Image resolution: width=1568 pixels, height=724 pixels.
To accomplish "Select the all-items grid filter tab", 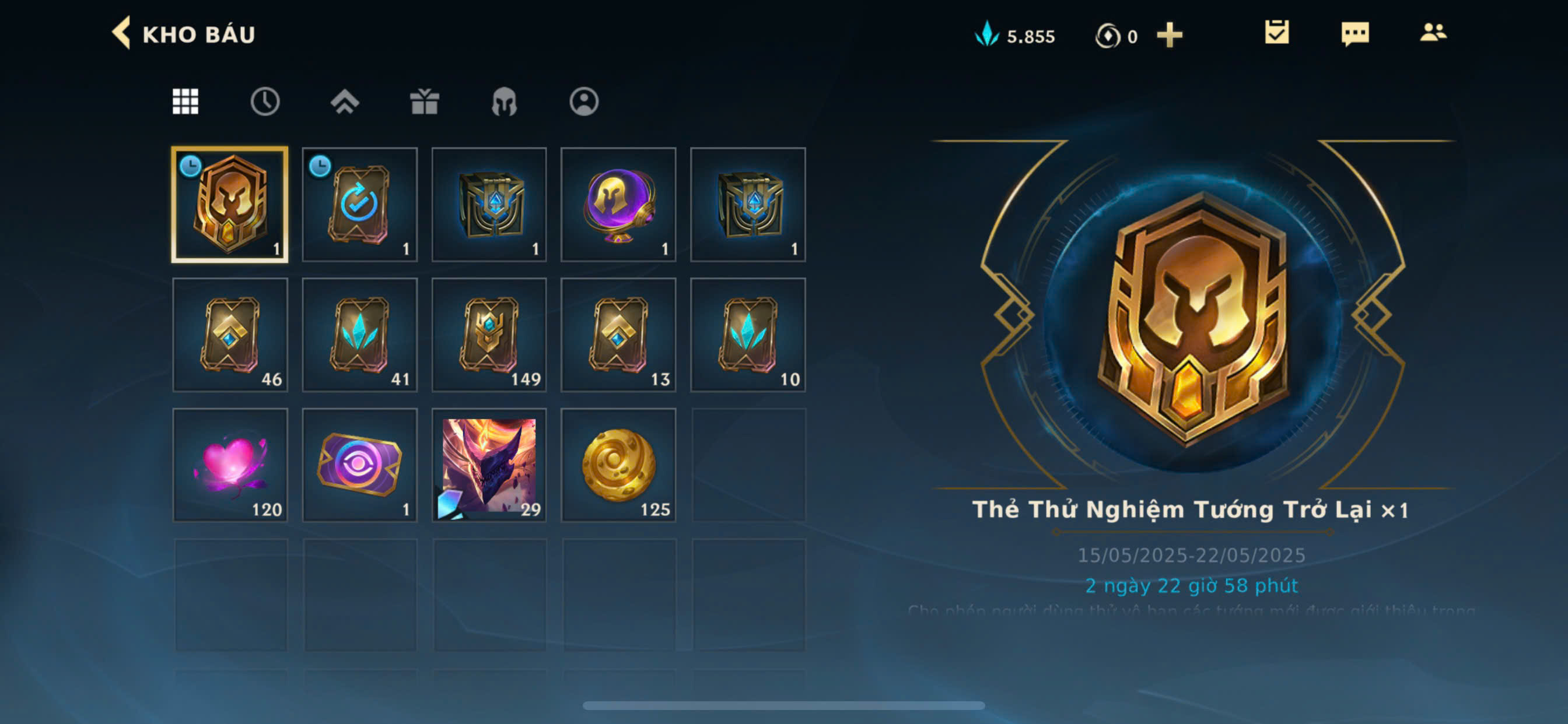I will pyautogui.click(x=185, y=101).
